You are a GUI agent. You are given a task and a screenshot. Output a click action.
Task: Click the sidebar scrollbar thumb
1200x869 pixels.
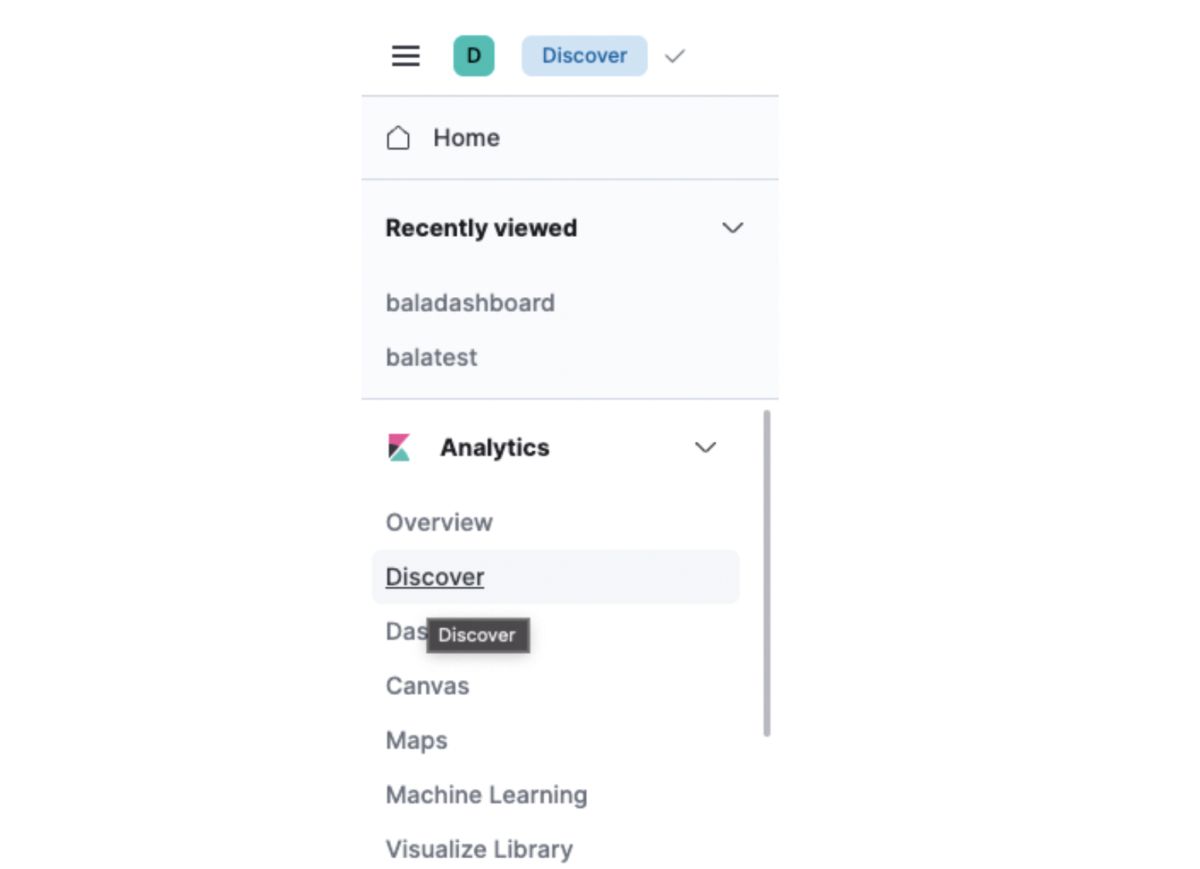point(769,570)
